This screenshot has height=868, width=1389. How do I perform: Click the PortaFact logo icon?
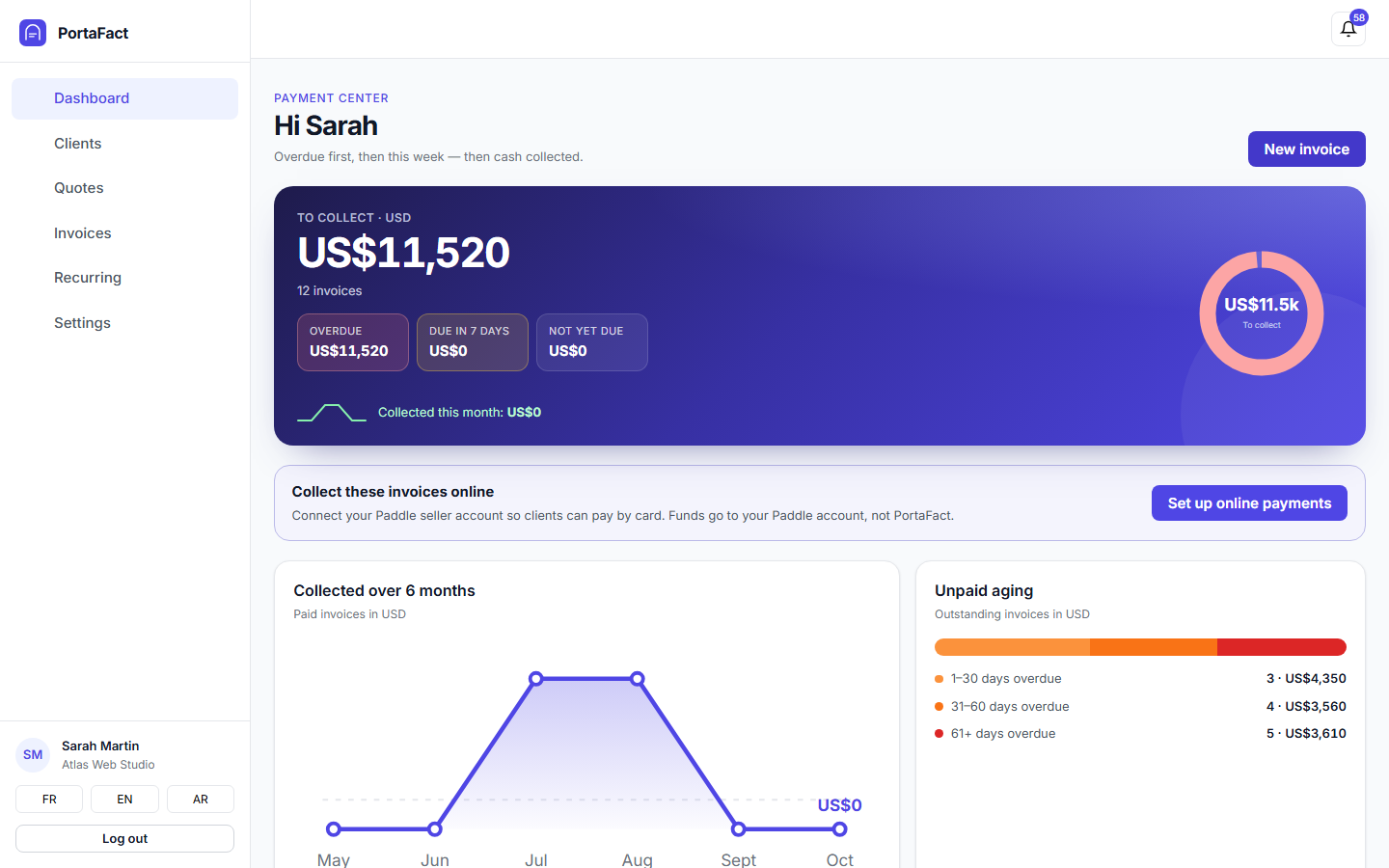pyautogui.click(x=33, y=33)
